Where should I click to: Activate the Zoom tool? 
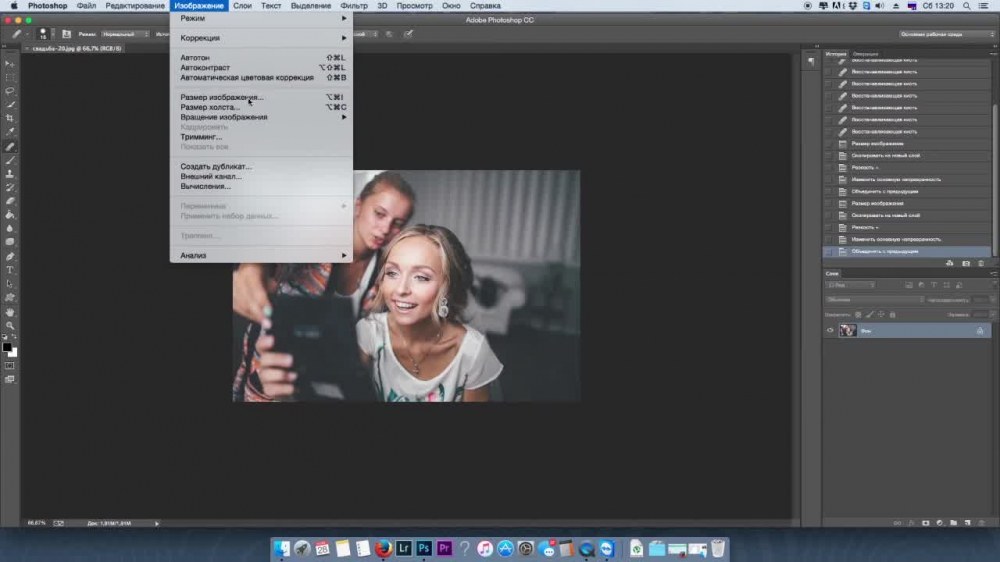(x=10, y=326)
